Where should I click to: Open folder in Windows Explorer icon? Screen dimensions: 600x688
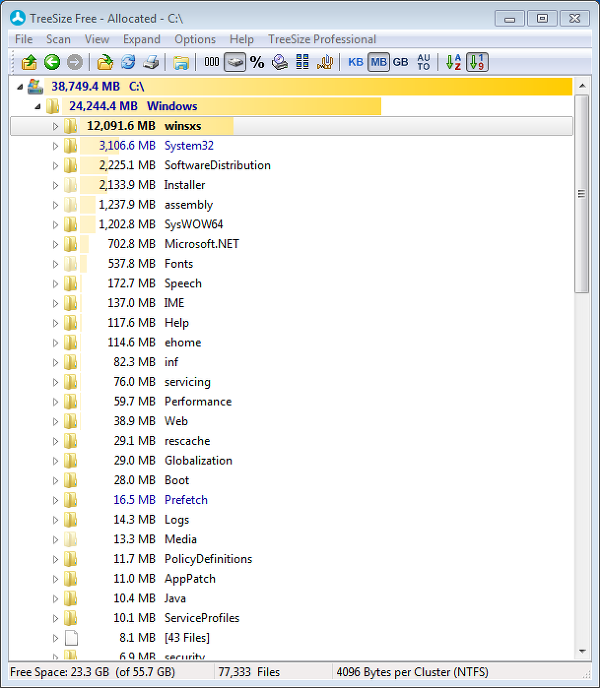tap(180, 62)
